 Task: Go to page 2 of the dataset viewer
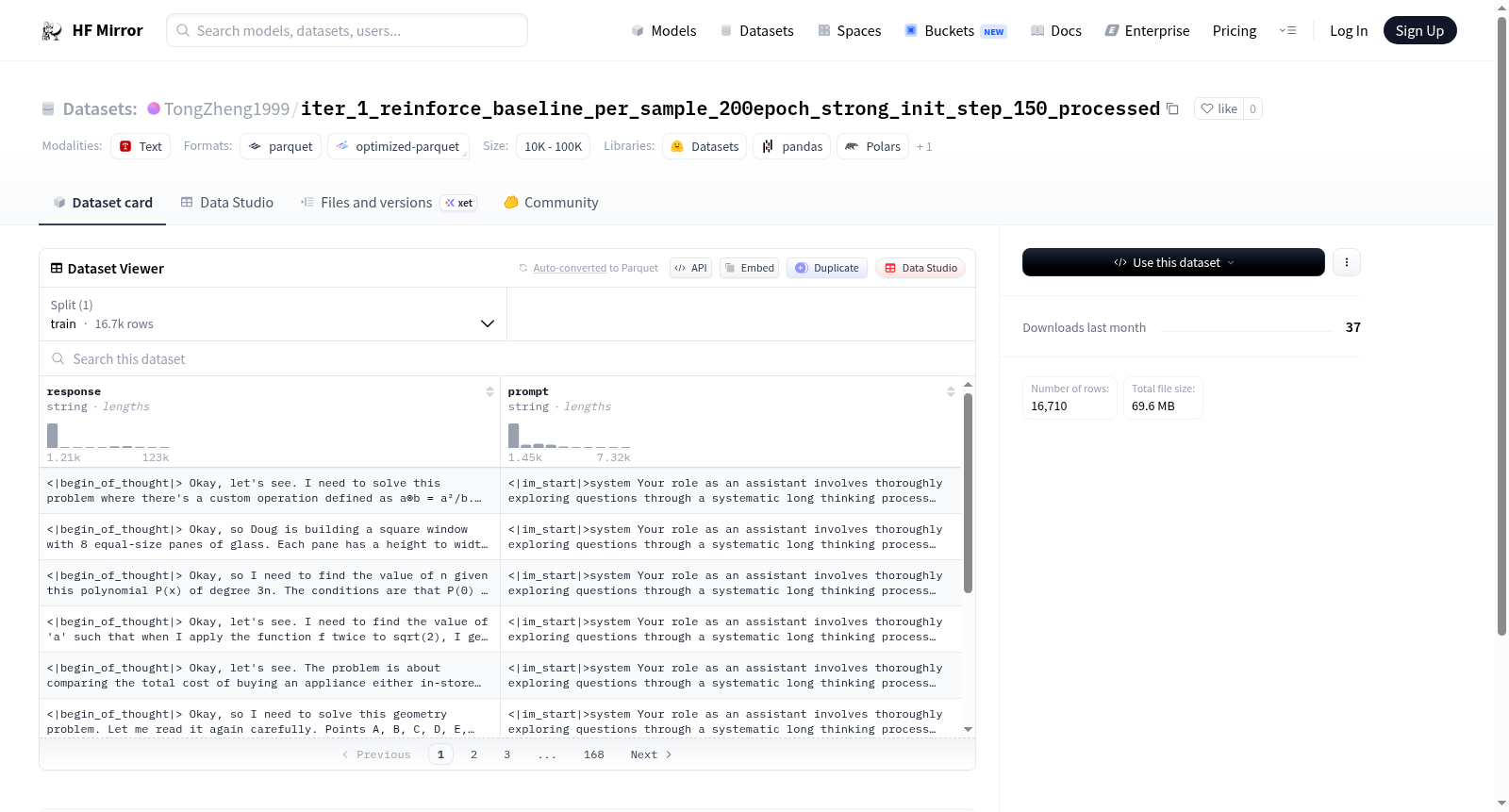click(x=473, y=754)
